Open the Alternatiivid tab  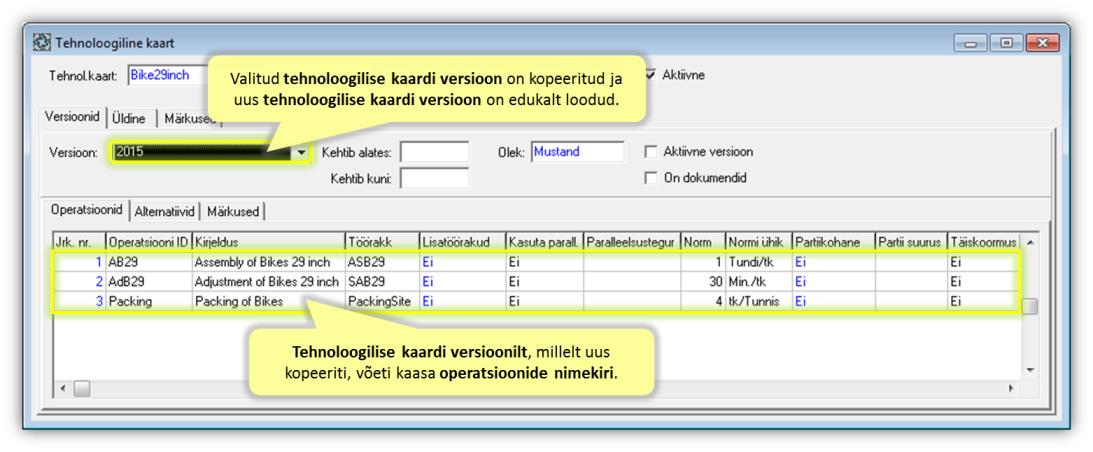point(165,211)
